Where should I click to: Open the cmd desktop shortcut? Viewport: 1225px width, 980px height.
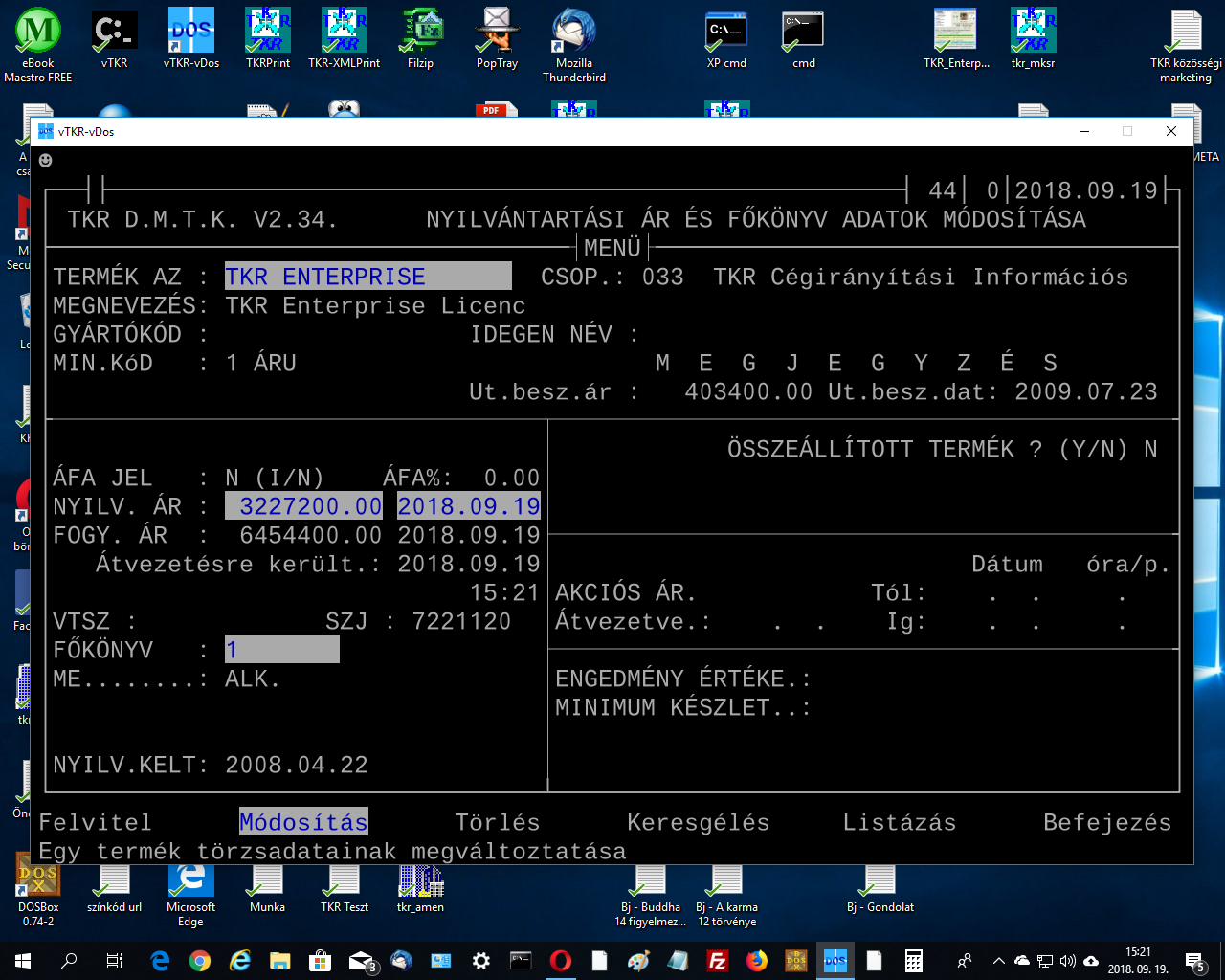pyautogui.click(x=804, y=38)
